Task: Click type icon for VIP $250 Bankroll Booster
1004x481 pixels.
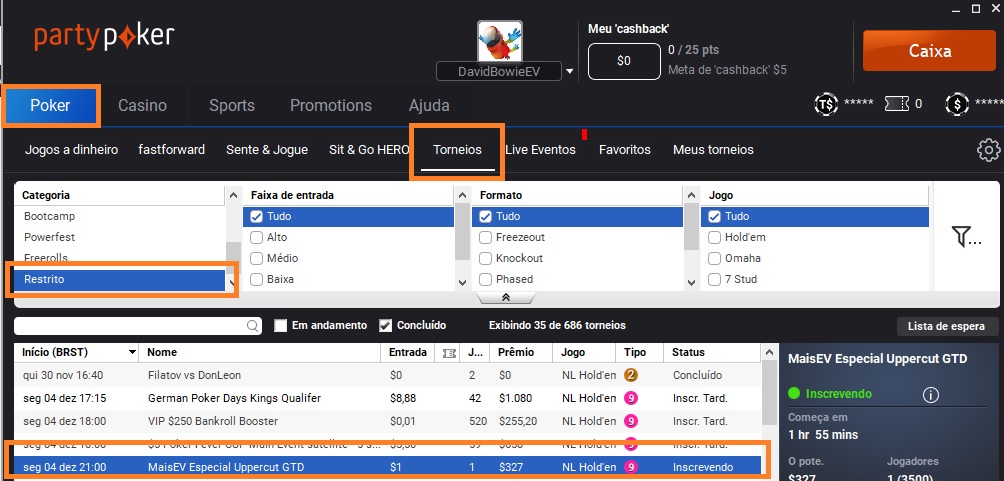Action: coord(631,421)
